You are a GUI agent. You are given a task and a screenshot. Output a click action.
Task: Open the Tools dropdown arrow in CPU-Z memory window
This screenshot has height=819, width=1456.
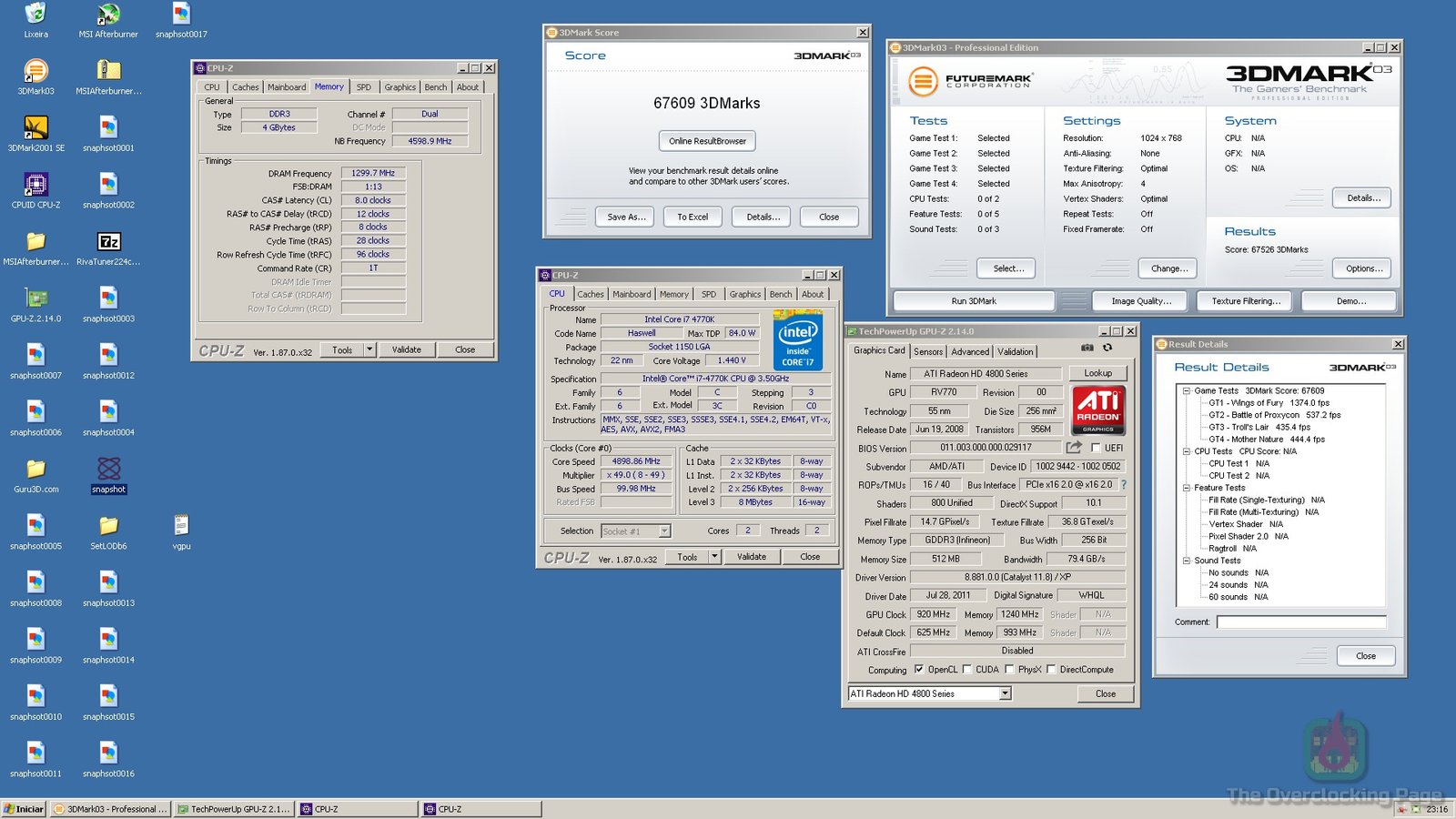point(369,349)
